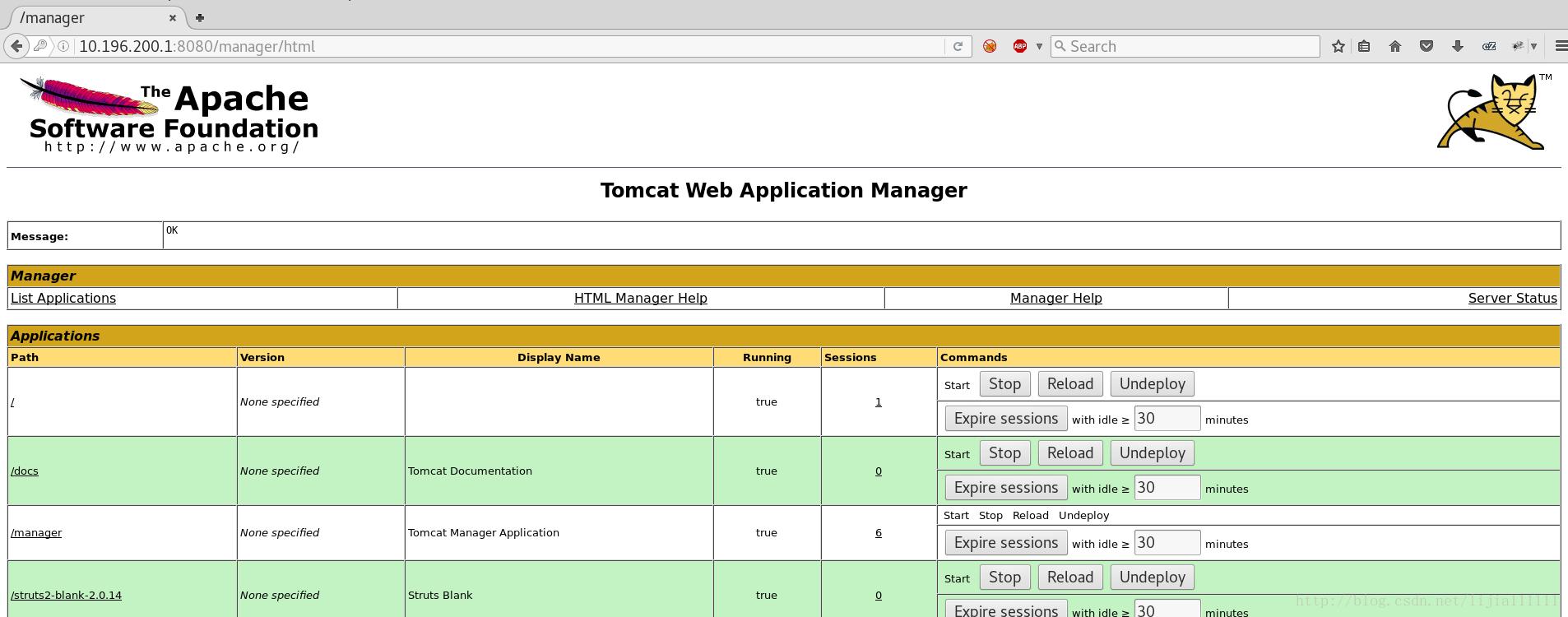
Task: Reload the /docs application
Action: pyautogui.click(x=1070, y=453)
